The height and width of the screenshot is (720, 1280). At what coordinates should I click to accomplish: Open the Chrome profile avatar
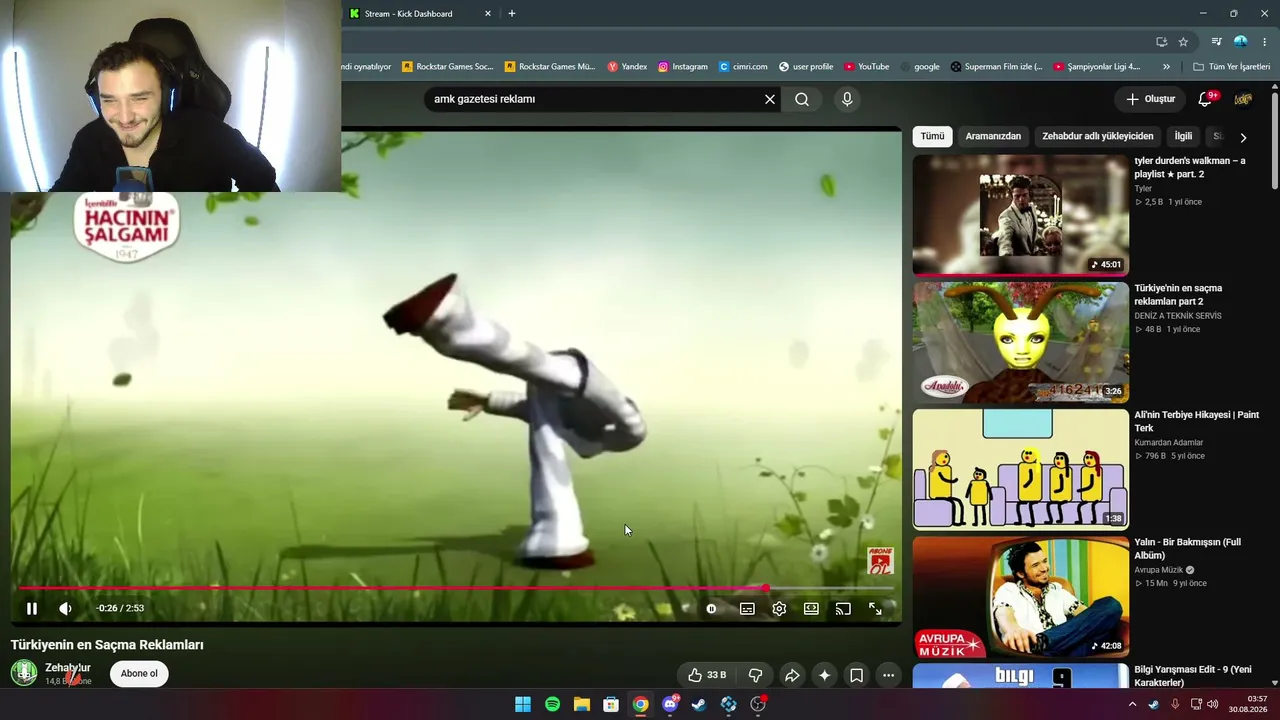pyautogui.click(x=1240, y=42)
